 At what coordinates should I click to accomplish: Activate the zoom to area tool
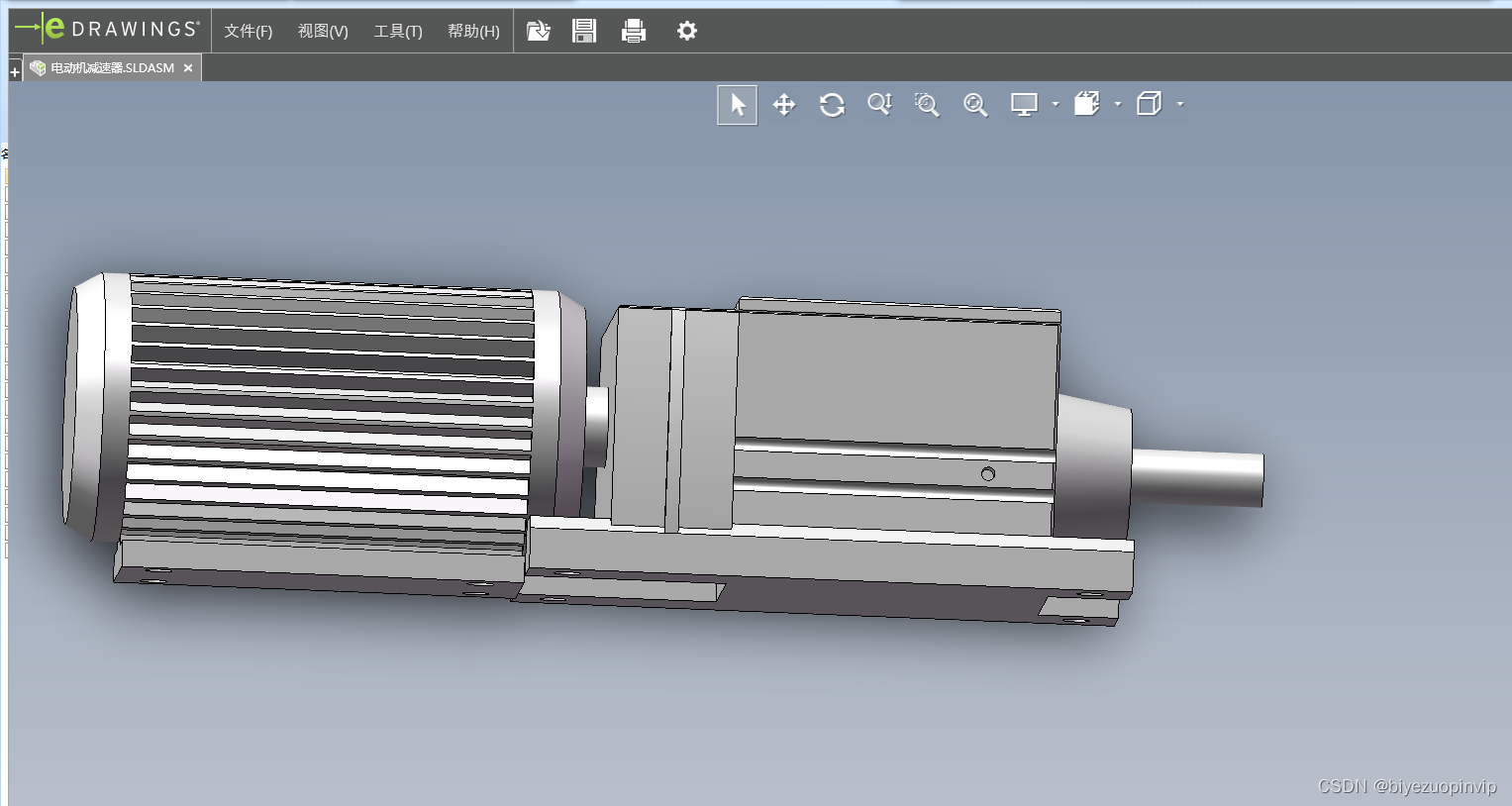coord(927,105)
